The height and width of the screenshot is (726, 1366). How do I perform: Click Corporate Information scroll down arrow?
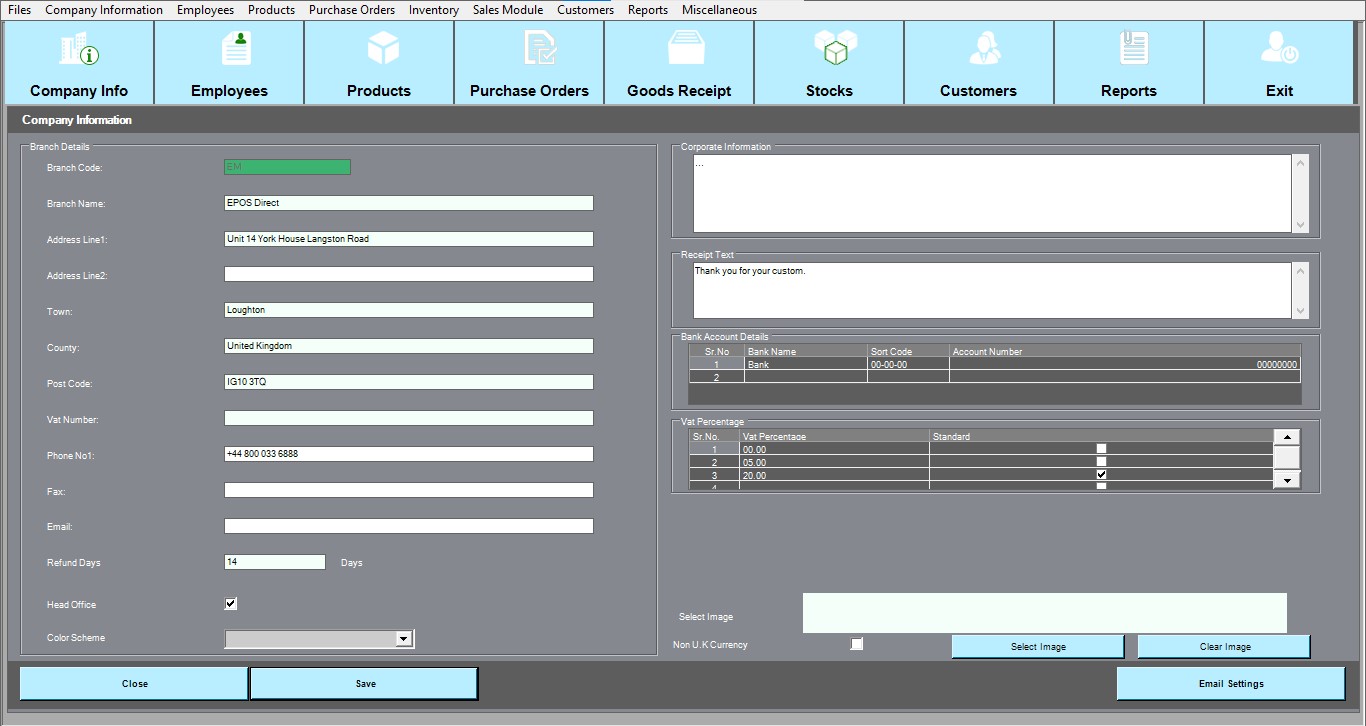(1300, 226)
